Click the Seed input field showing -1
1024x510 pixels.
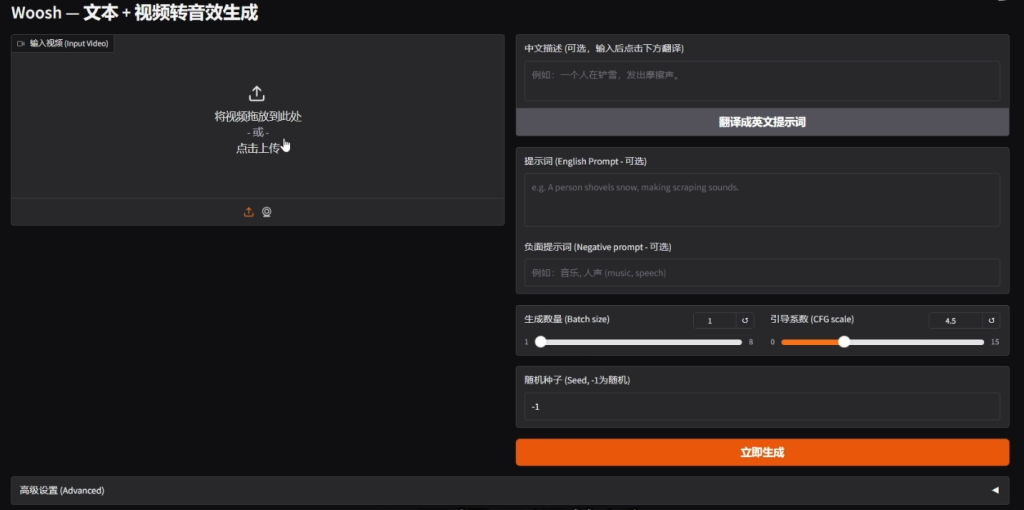coord(762,406)
